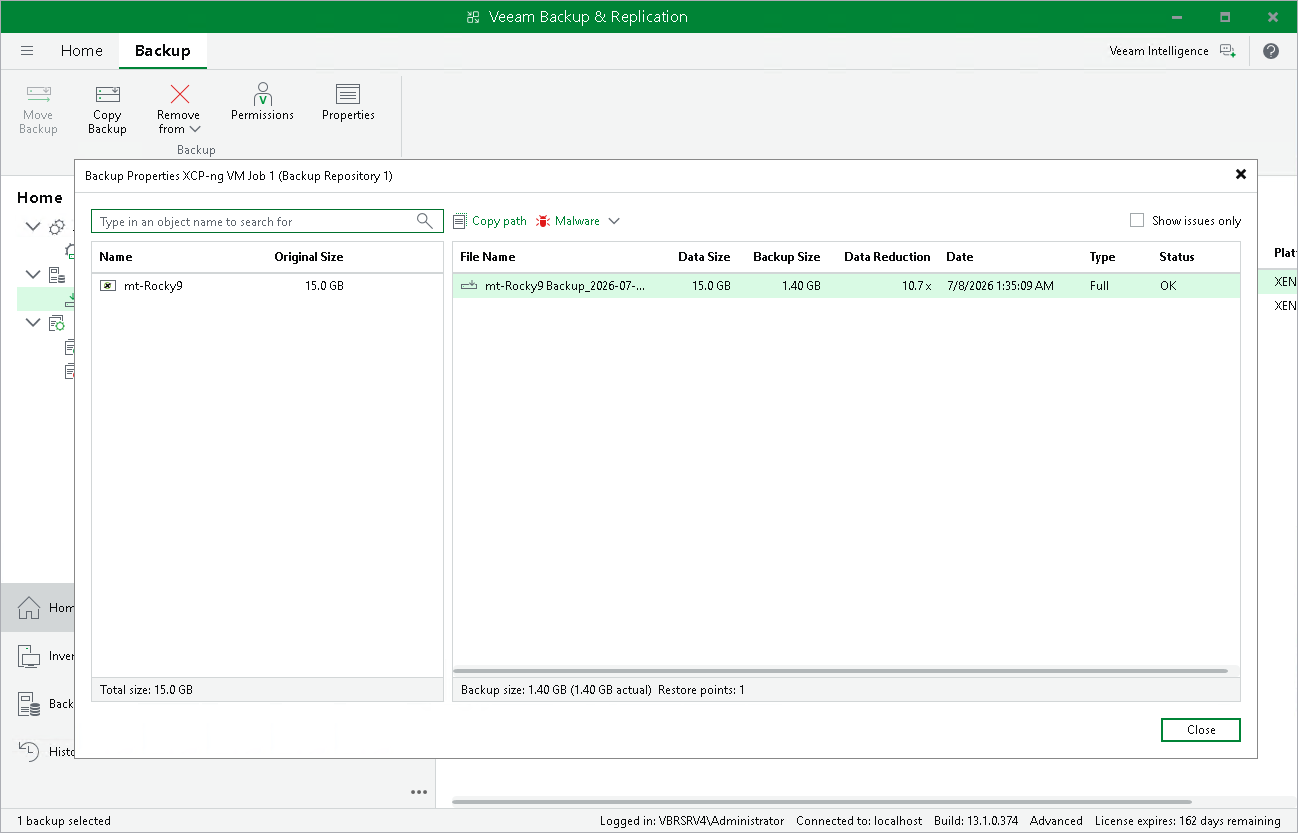
Task: Open the help question mark icon
Action: click(x=1271, y=51)
